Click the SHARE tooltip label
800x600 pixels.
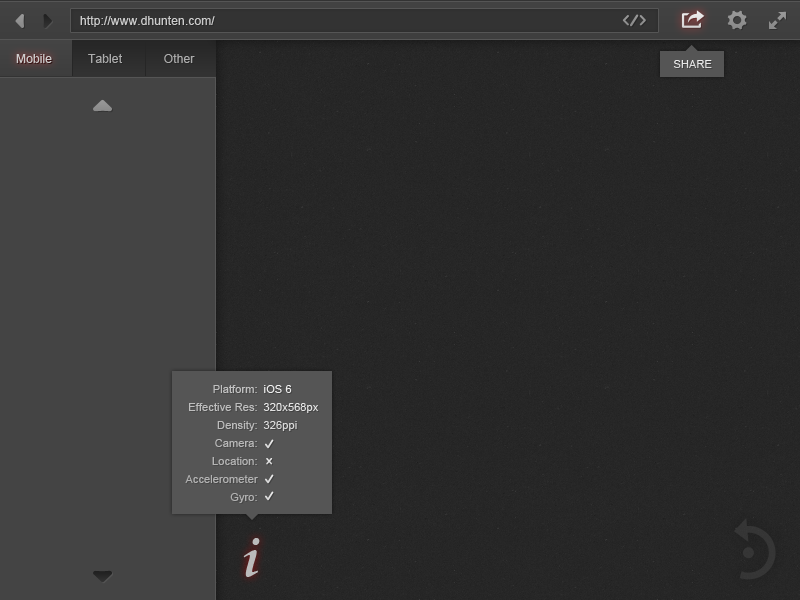click(692, 64)
